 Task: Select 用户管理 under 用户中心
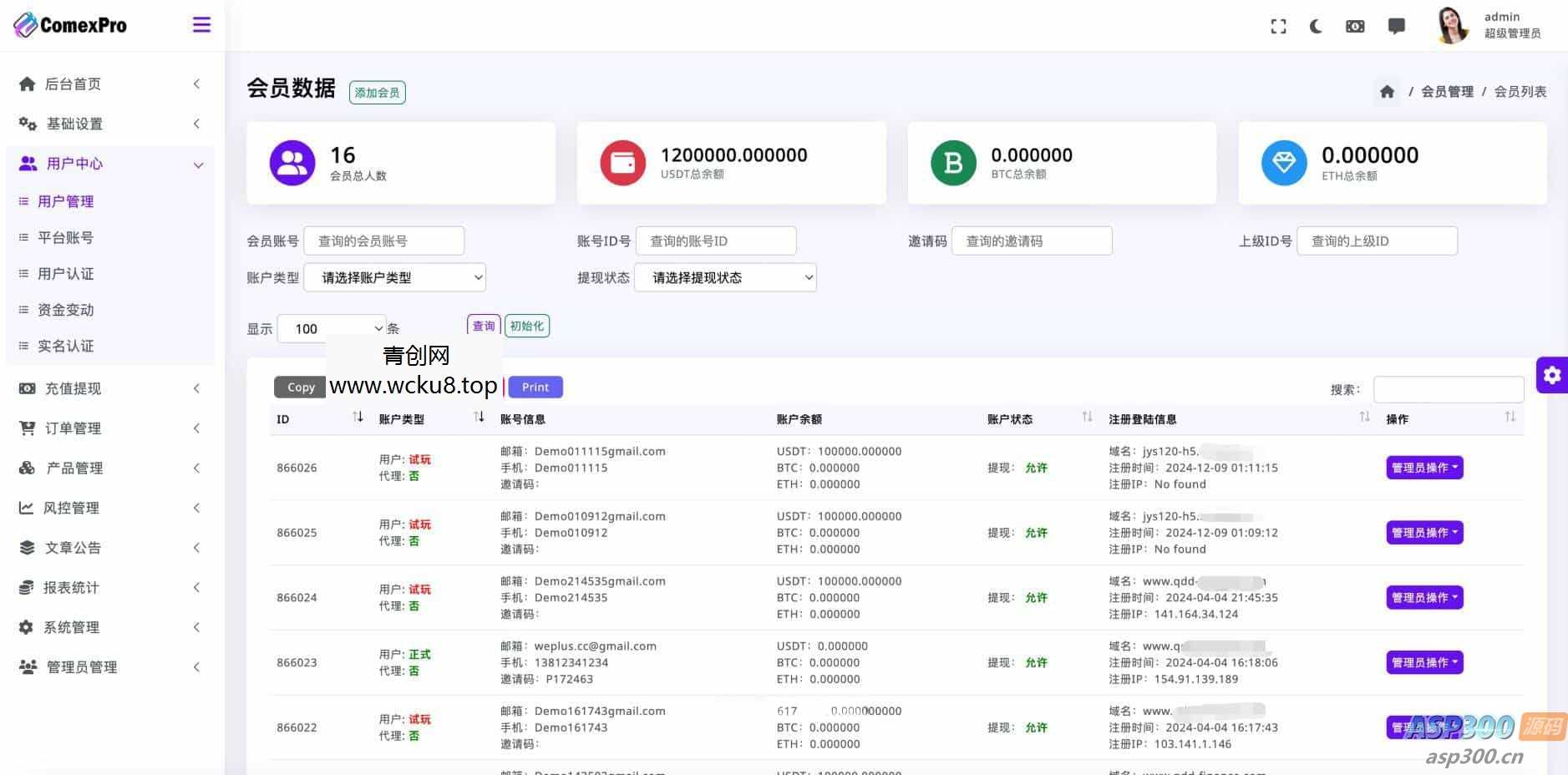67,201
